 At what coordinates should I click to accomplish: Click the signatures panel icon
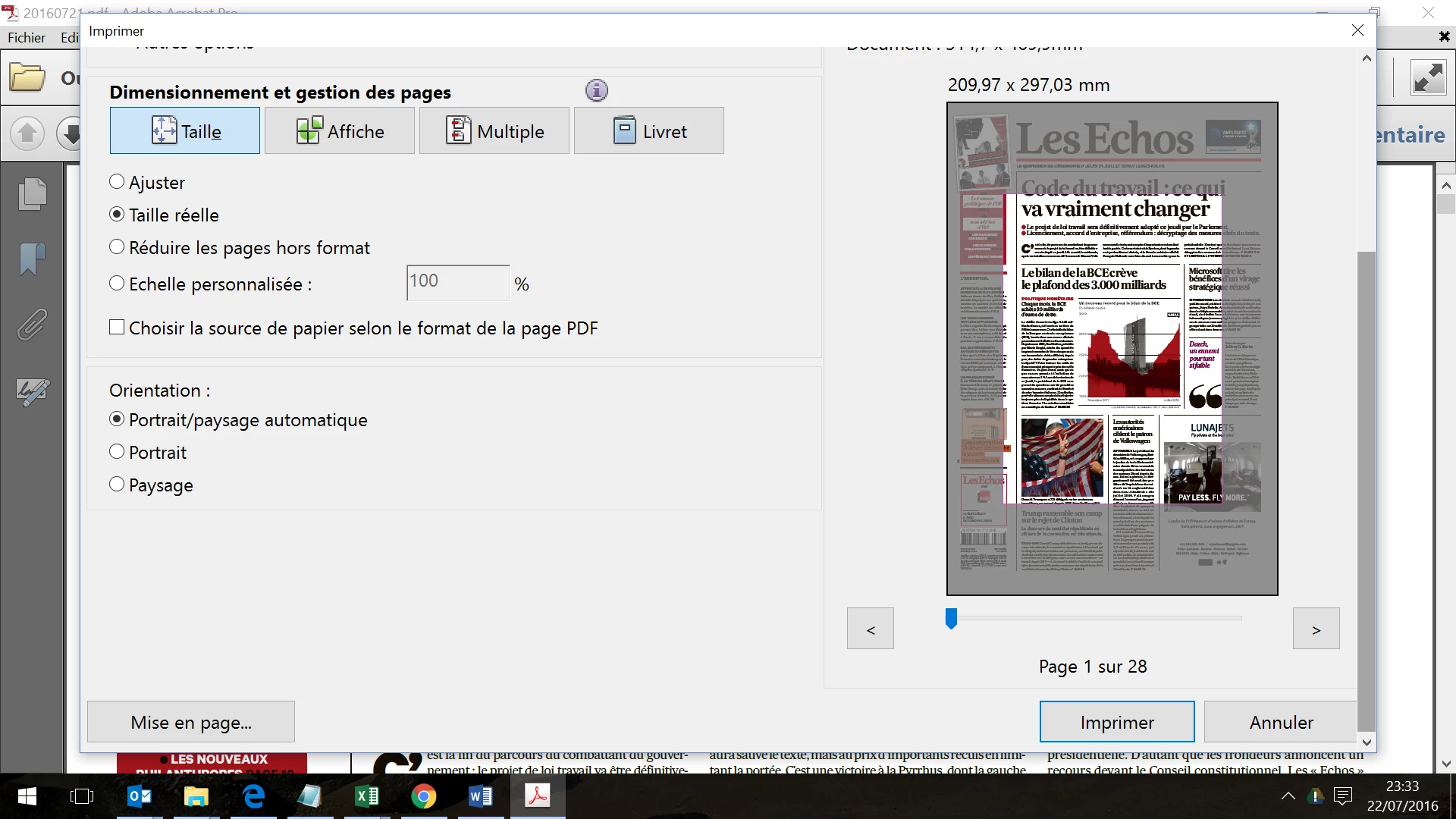[x=32, y=391]
